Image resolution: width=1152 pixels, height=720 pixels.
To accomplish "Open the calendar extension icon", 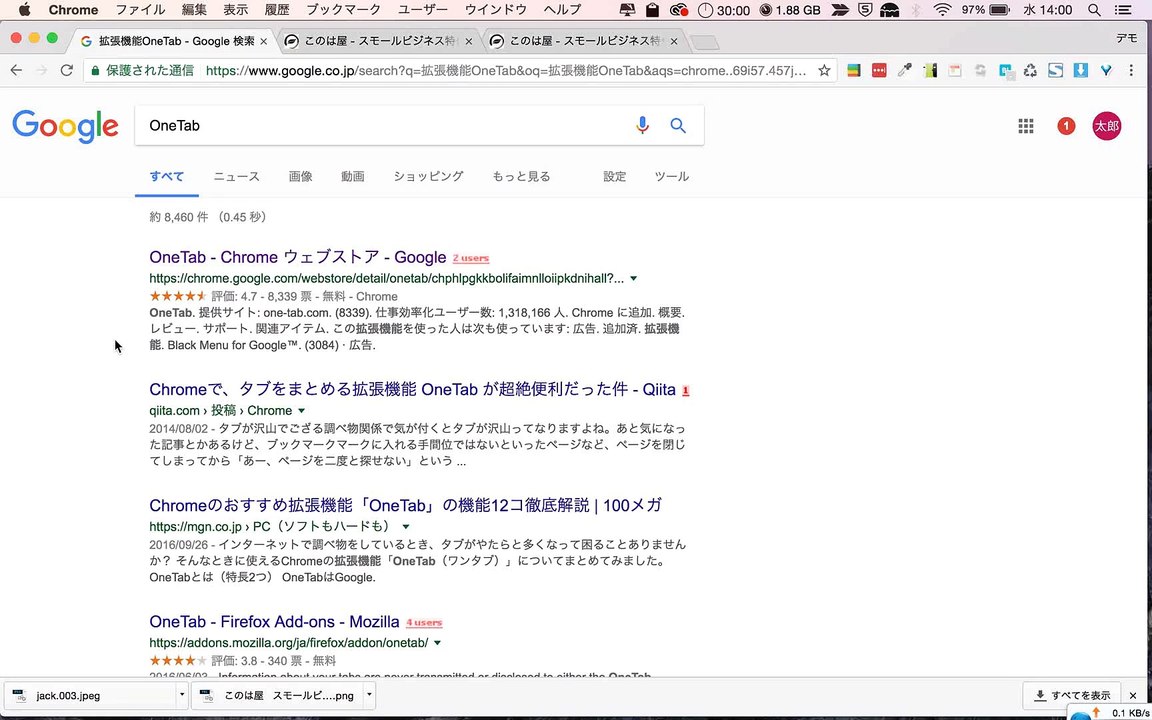I will pos(954,71).
